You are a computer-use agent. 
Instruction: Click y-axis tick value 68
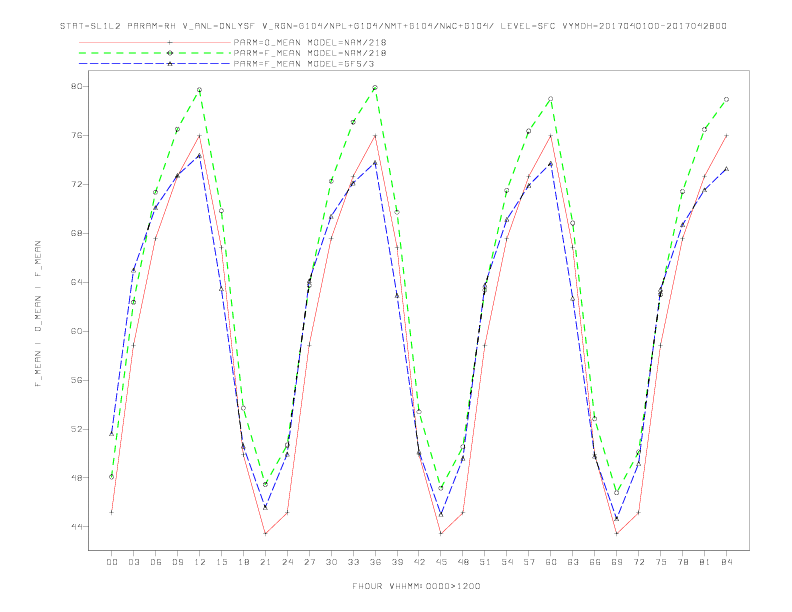tap(76, 233)
